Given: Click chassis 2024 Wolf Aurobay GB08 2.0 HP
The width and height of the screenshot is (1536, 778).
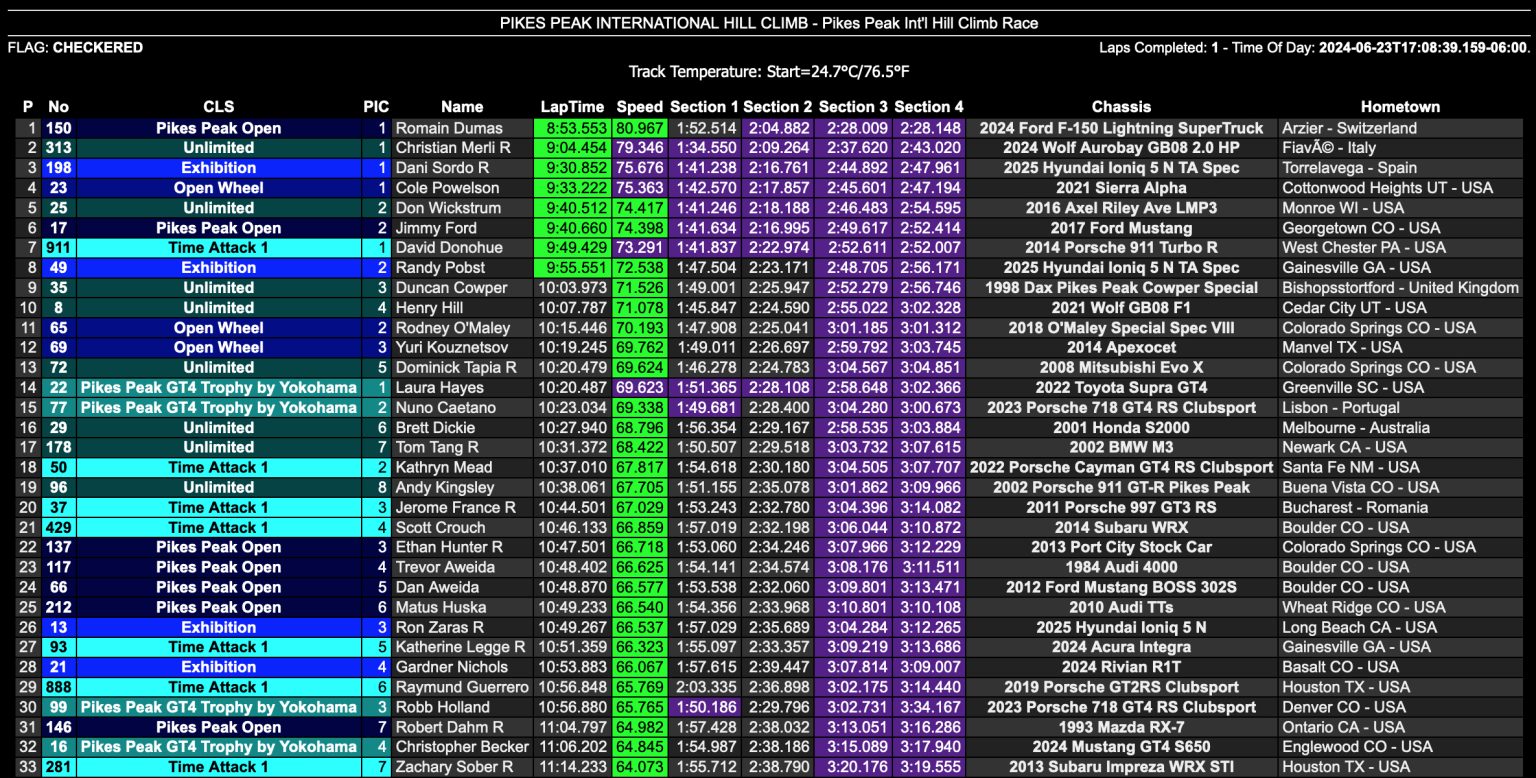Looking at the screenshot, I should [x=1122, y=148].
